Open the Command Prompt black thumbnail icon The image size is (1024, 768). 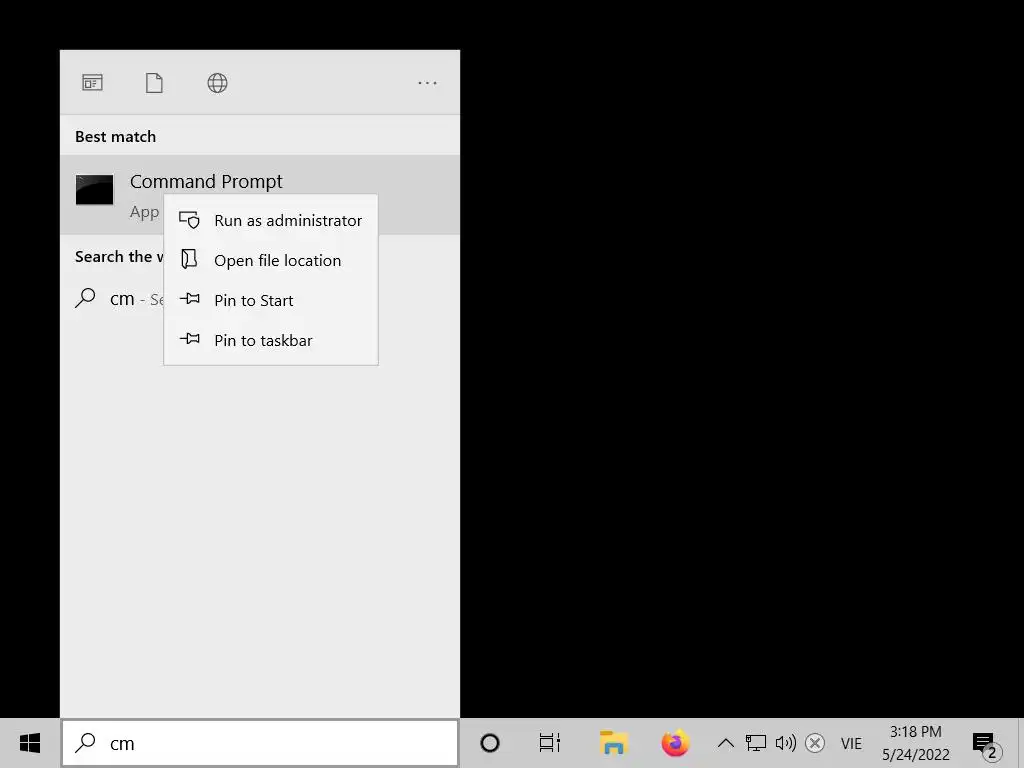95,190
